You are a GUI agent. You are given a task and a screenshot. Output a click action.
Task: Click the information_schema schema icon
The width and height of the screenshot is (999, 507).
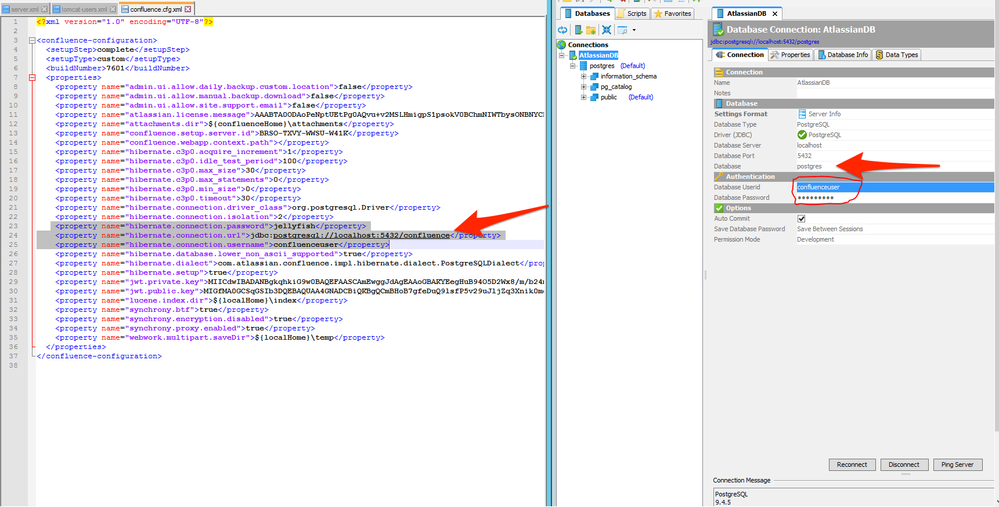(594, 76)
